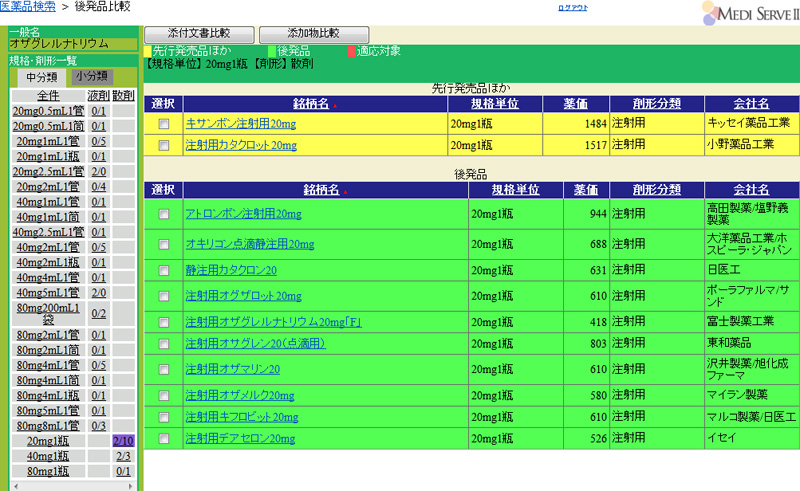Open the 注射用オザマリン20 link
This screenshot has height=491, width=800.
tap(233, 369)
